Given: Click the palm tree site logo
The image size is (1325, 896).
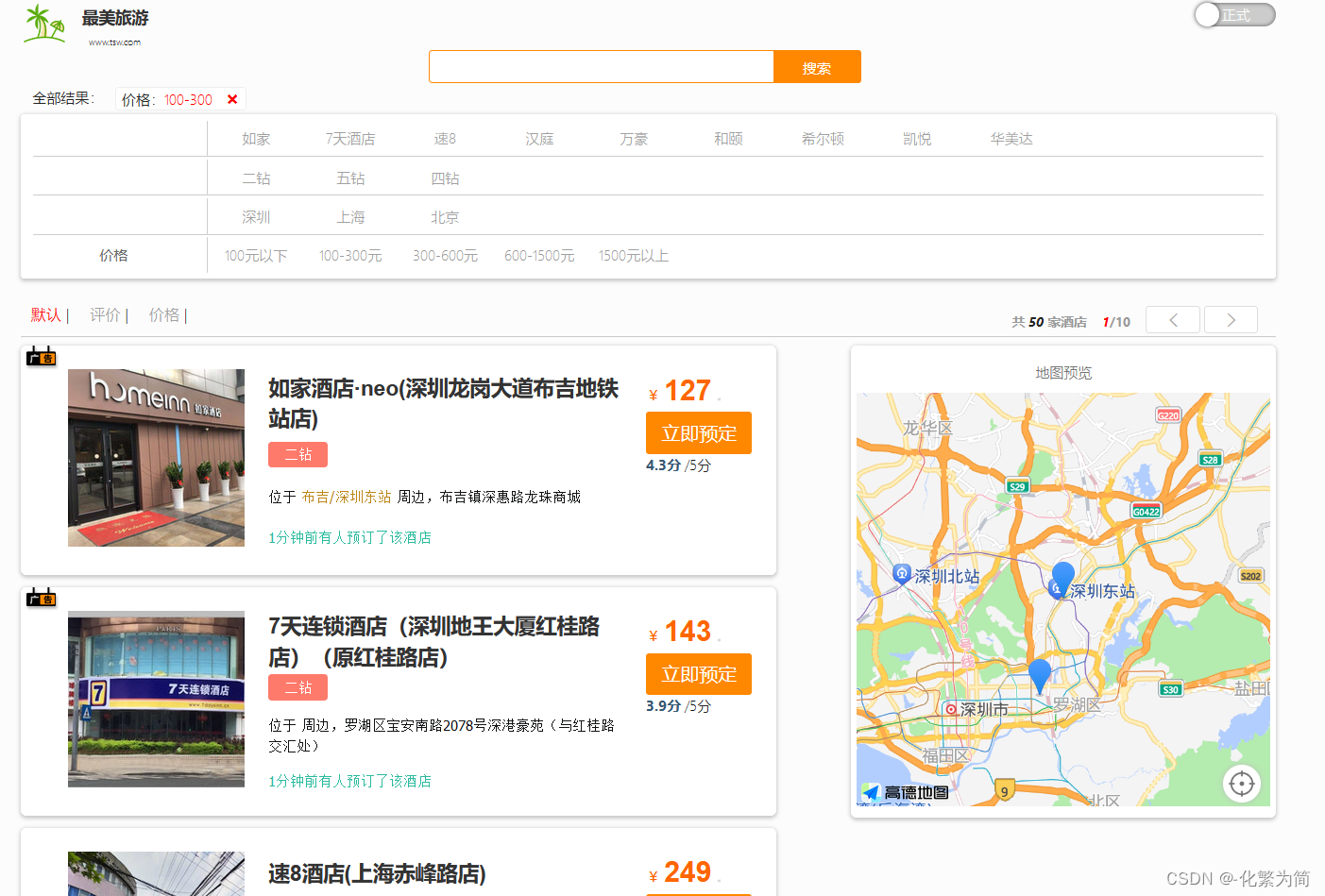Looking at the screenshot, I should (x=45, y=24).
